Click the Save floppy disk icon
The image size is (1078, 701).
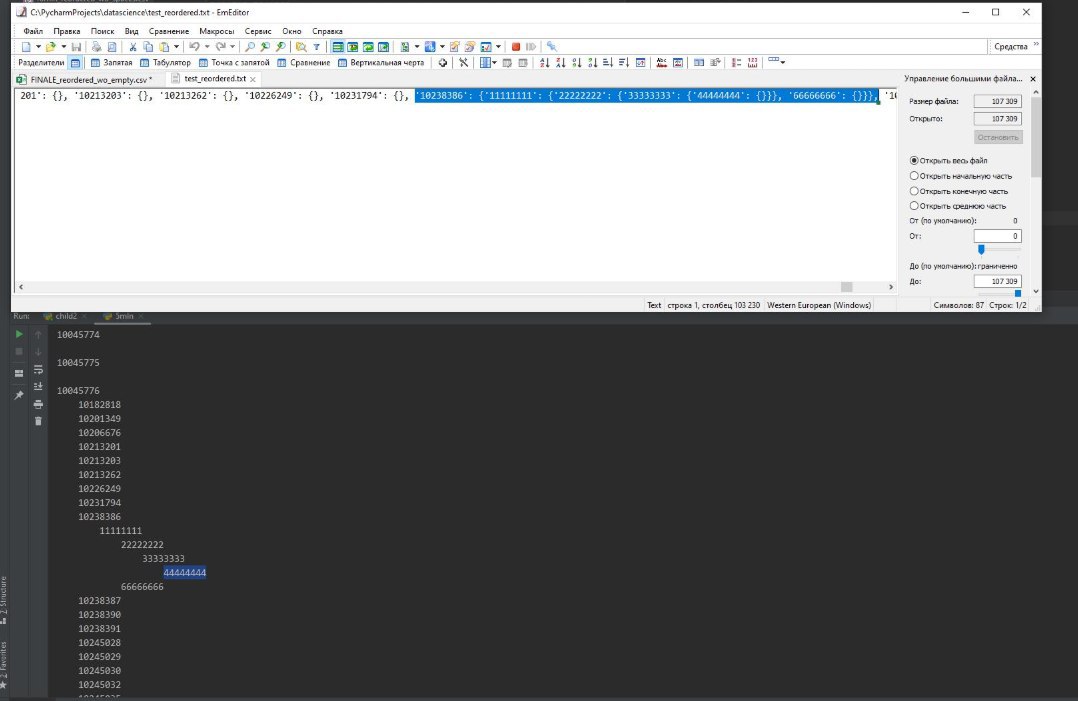tap(76, 47)
